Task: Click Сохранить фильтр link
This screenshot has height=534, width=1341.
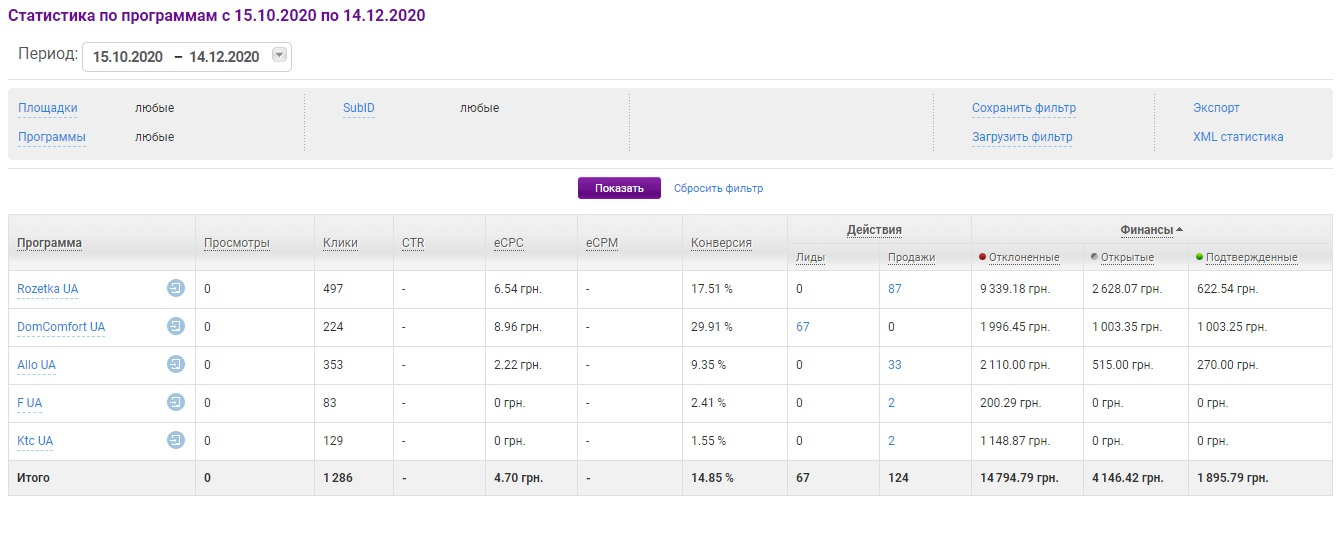Action: point(1024,108)
